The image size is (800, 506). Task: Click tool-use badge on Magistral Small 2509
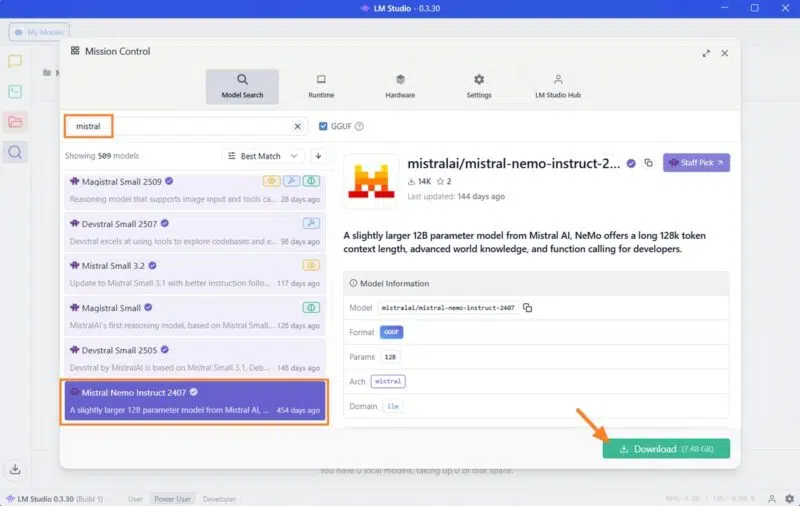[x=291, y=181]
